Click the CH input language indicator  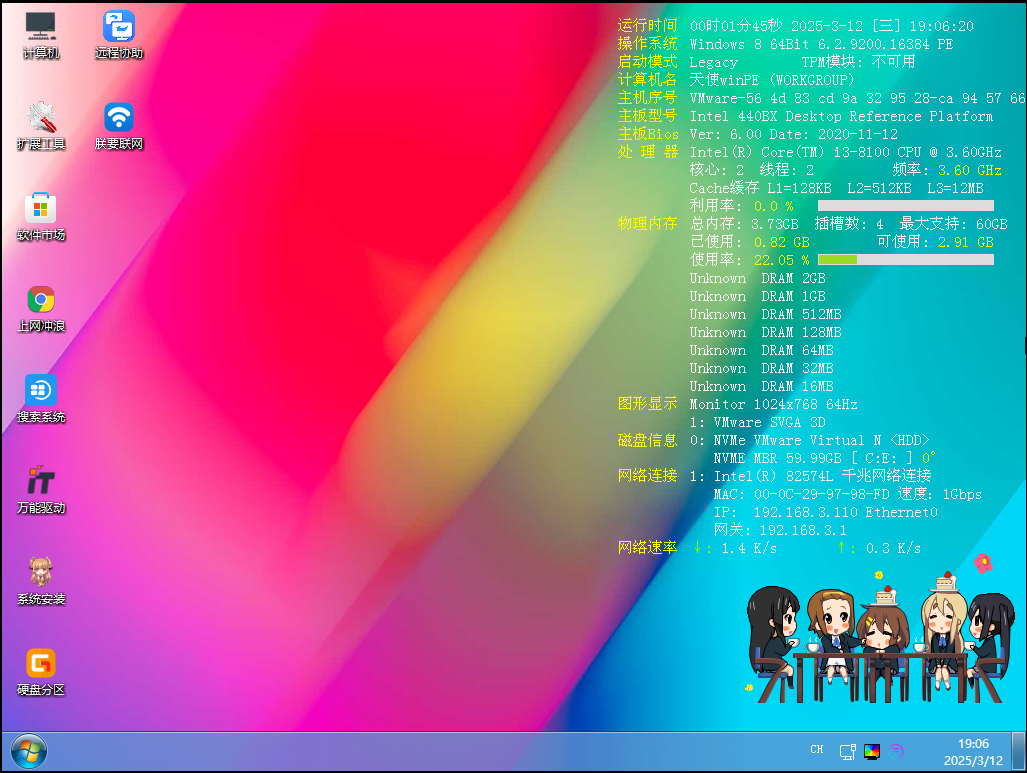(817, 750)
